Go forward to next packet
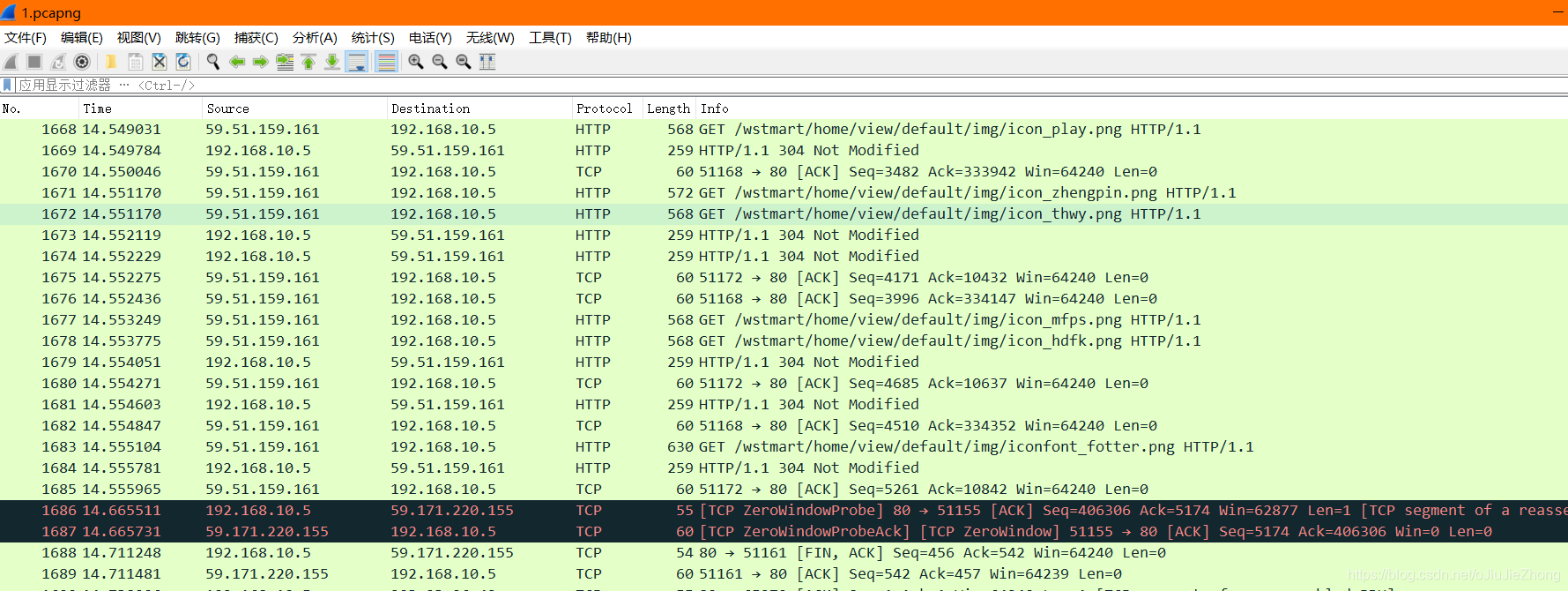Screen dimensions: 1568x591 [260, 62]
